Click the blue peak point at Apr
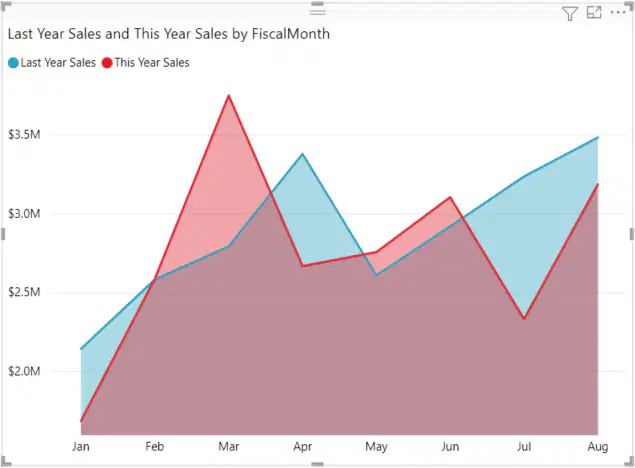Image resolution: width=635 pixels, height=468 pixels. [x=303, y=154]
